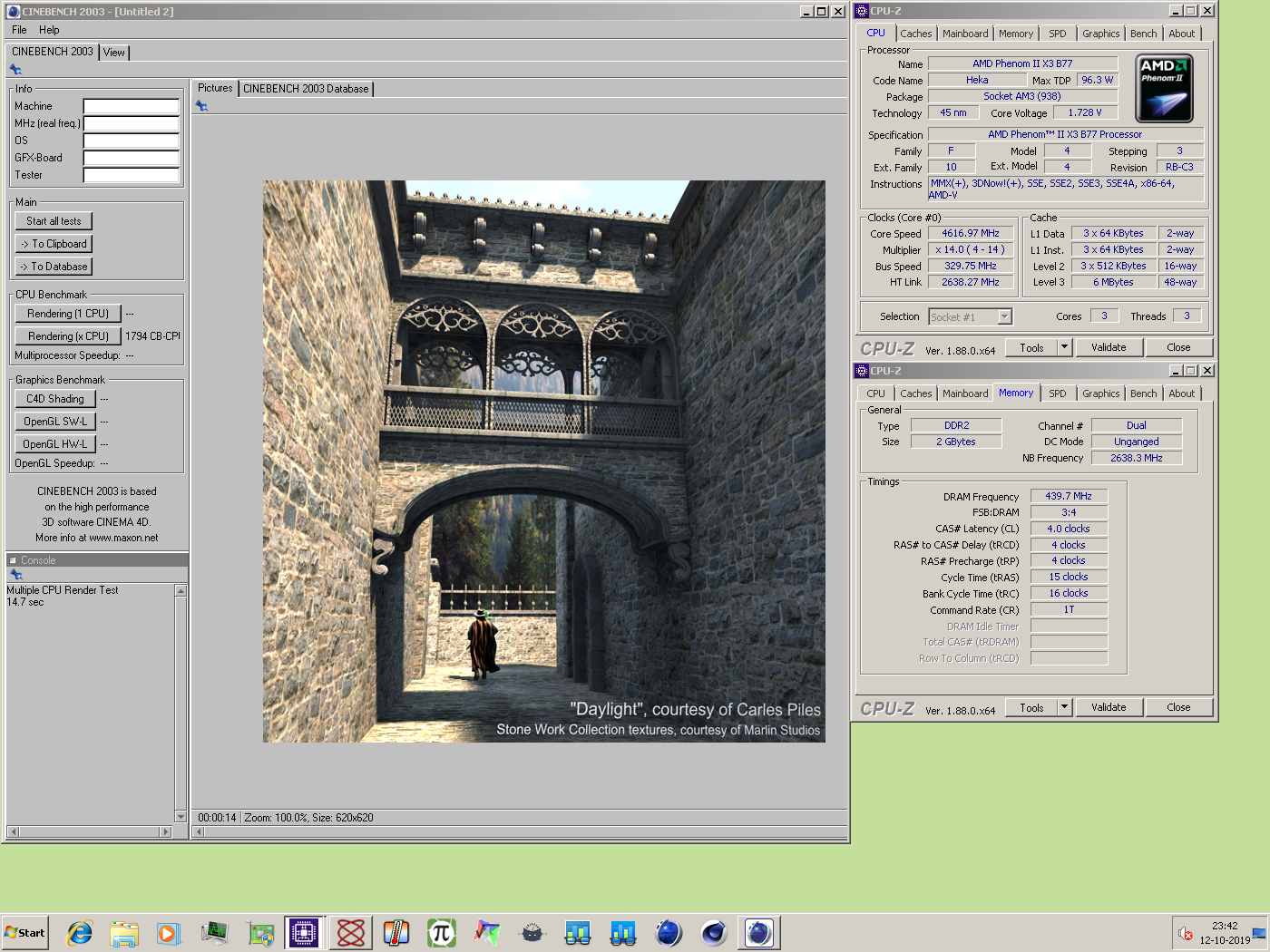Click the pin icon under the CINEBENCH 2003 tab
Screen dimensions: 1270x952
point(15,70)
